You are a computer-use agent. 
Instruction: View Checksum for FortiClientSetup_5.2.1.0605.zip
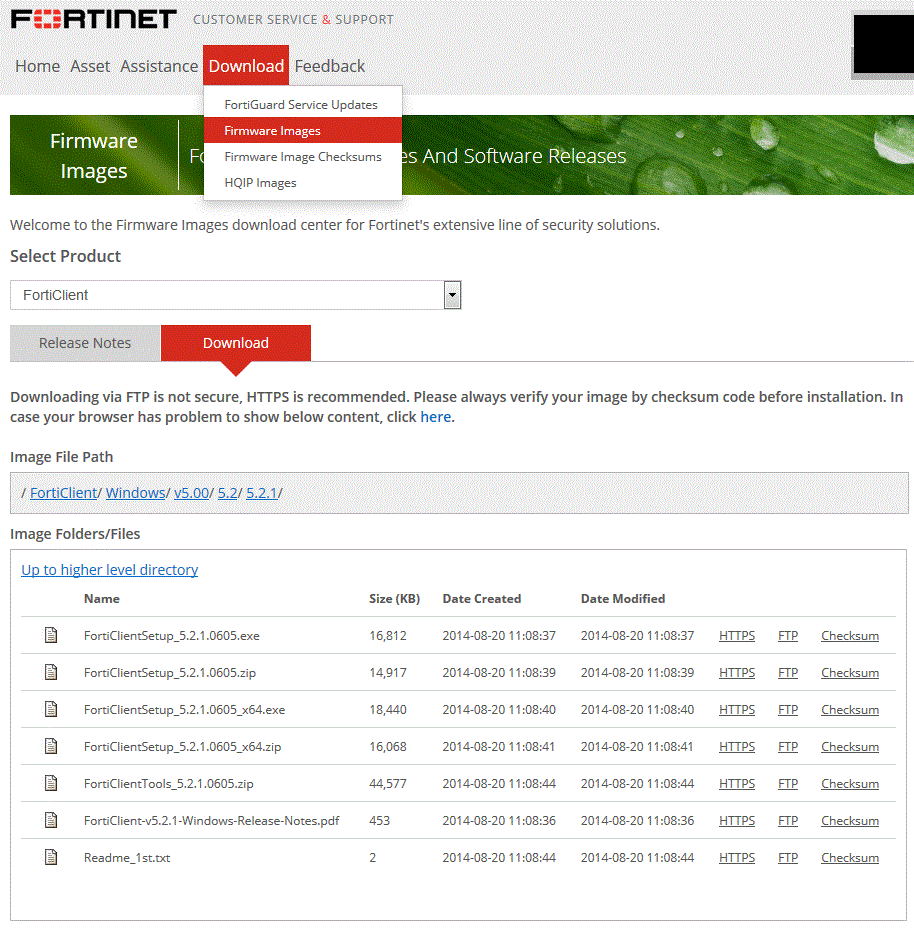[x=850, y=672]
